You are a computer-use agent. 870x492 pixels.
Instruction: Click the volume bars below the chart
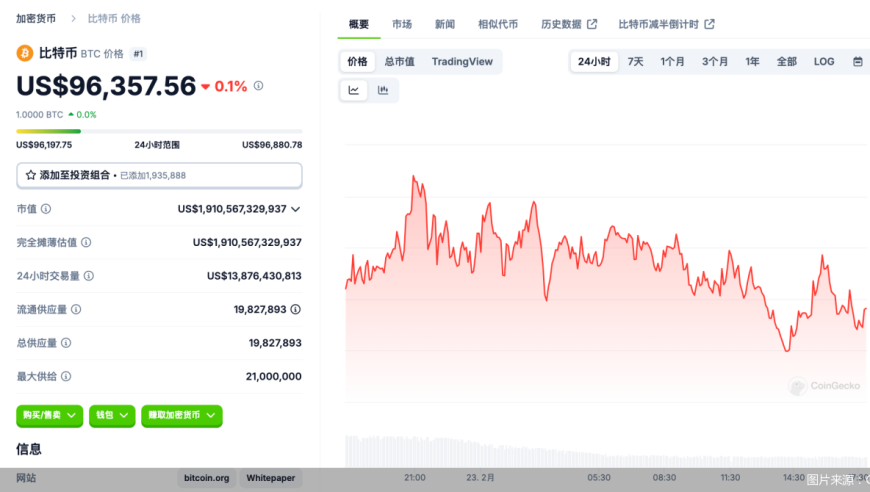(606, 450)
